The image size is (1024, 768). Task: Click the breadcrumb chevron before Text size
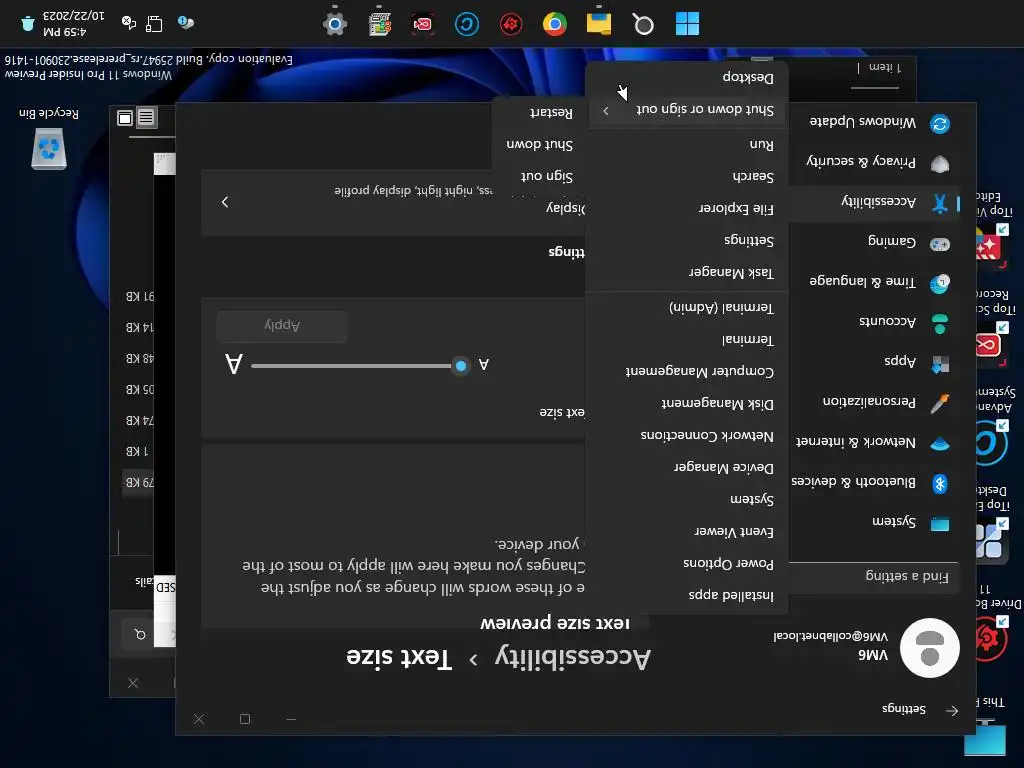(473, 660)
